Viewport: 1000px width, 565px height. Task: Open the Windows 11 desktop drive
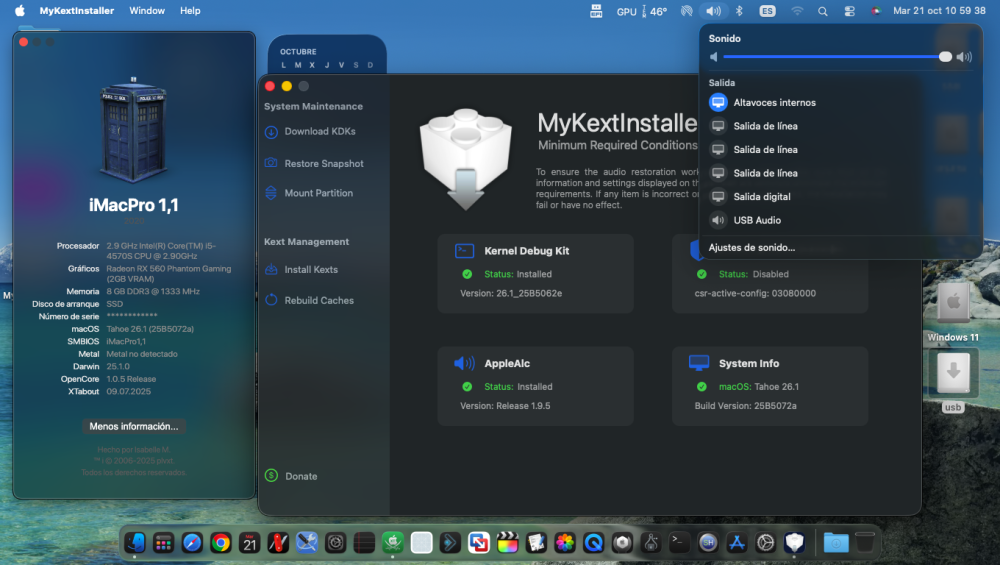pos(953,311)
